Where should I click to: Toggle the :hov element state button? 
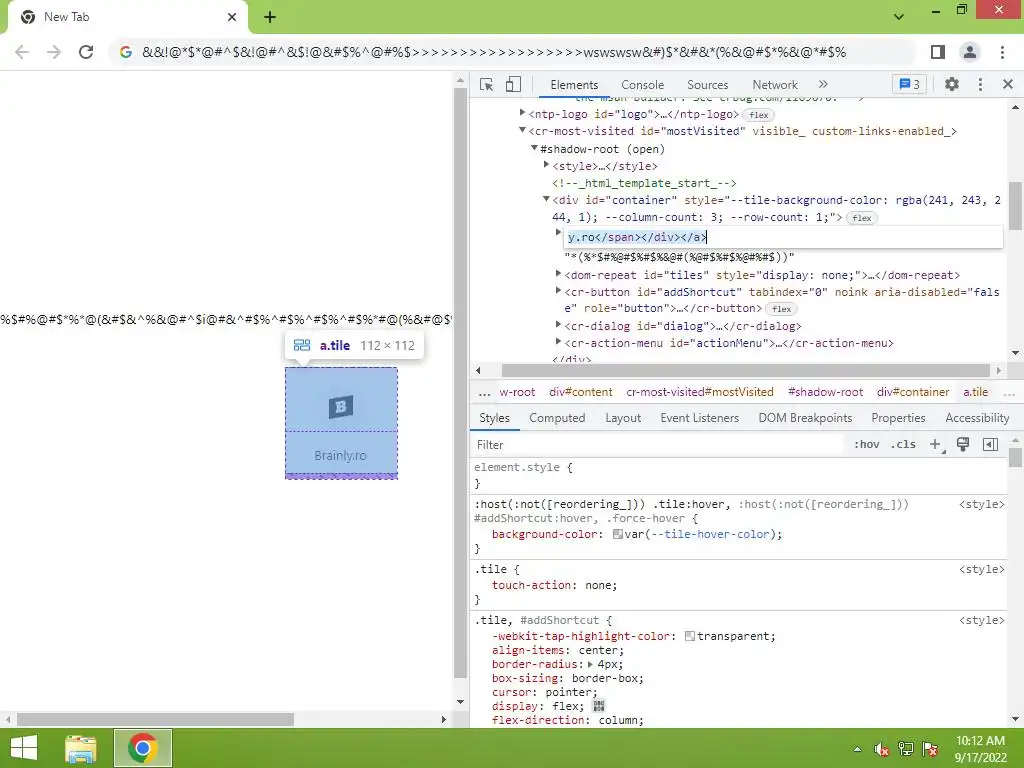867,445
